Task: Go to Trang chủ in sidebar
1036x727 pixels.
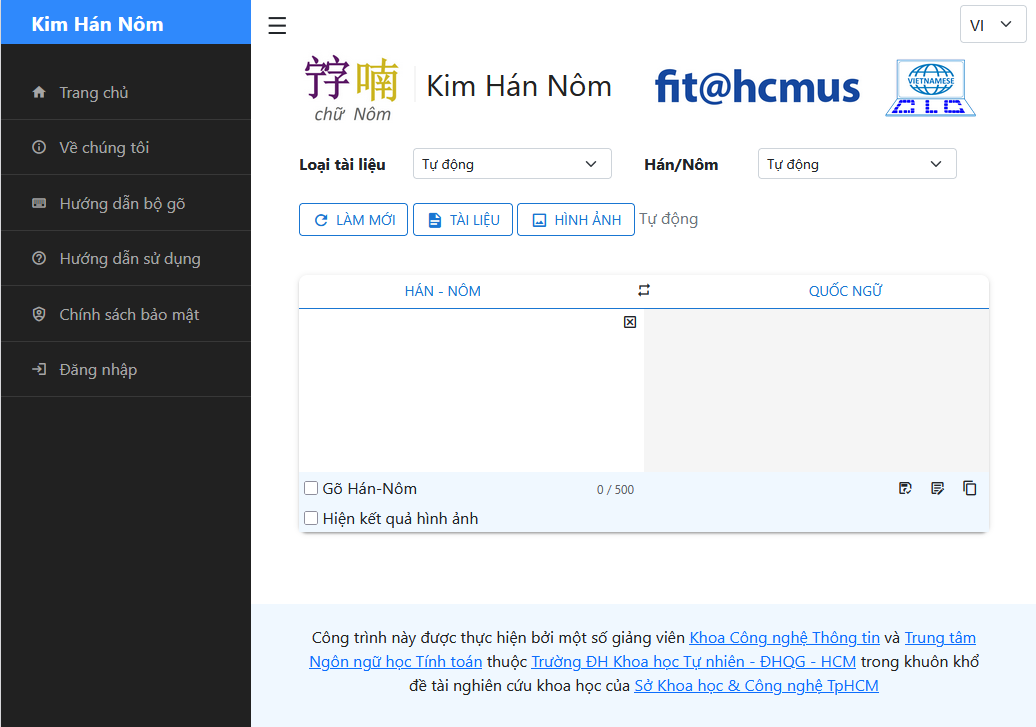Action: [x=93, y=93]
